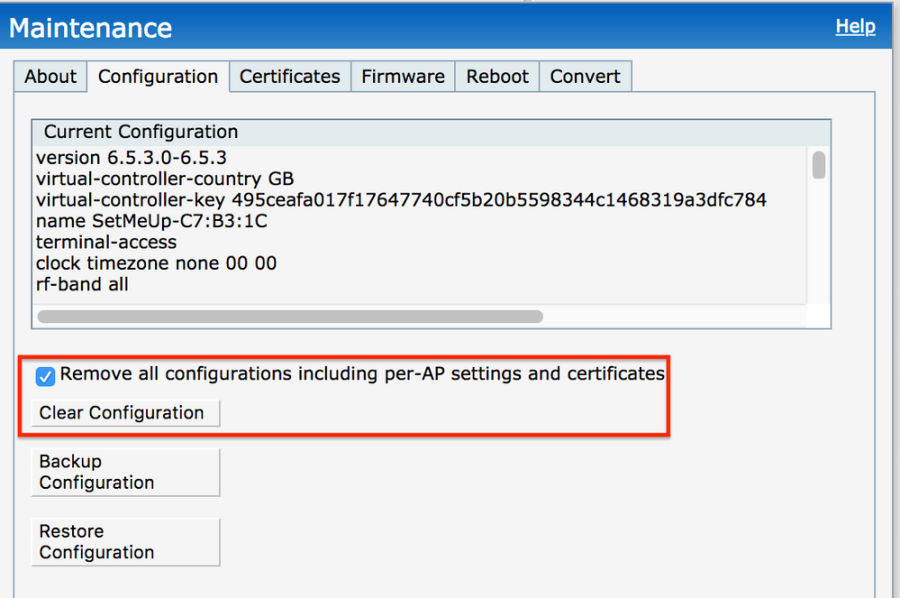Select the Configuration tab
The height and width of the screenshot is (598, 900).
click(x=158, y=77)
